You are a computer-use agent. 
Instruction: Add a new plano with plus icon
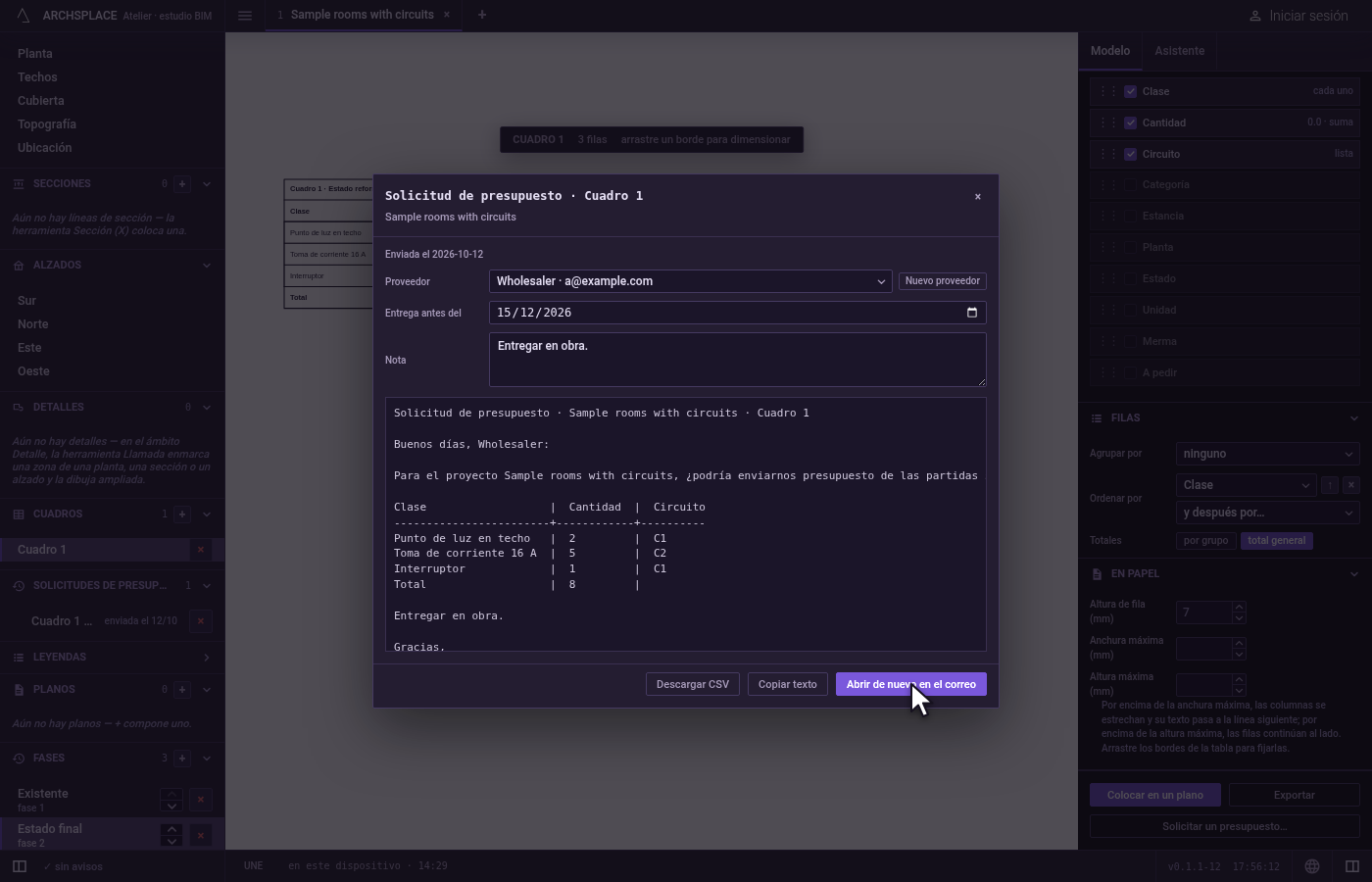(182, 690)
